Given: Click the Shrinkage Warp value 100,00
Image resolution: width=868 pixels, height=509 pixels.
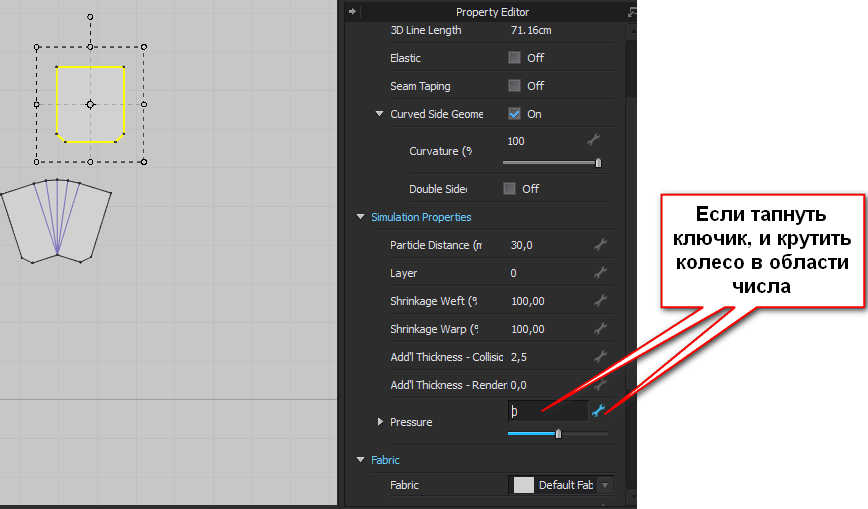Looking at the screenshot, I should point(528,329).
